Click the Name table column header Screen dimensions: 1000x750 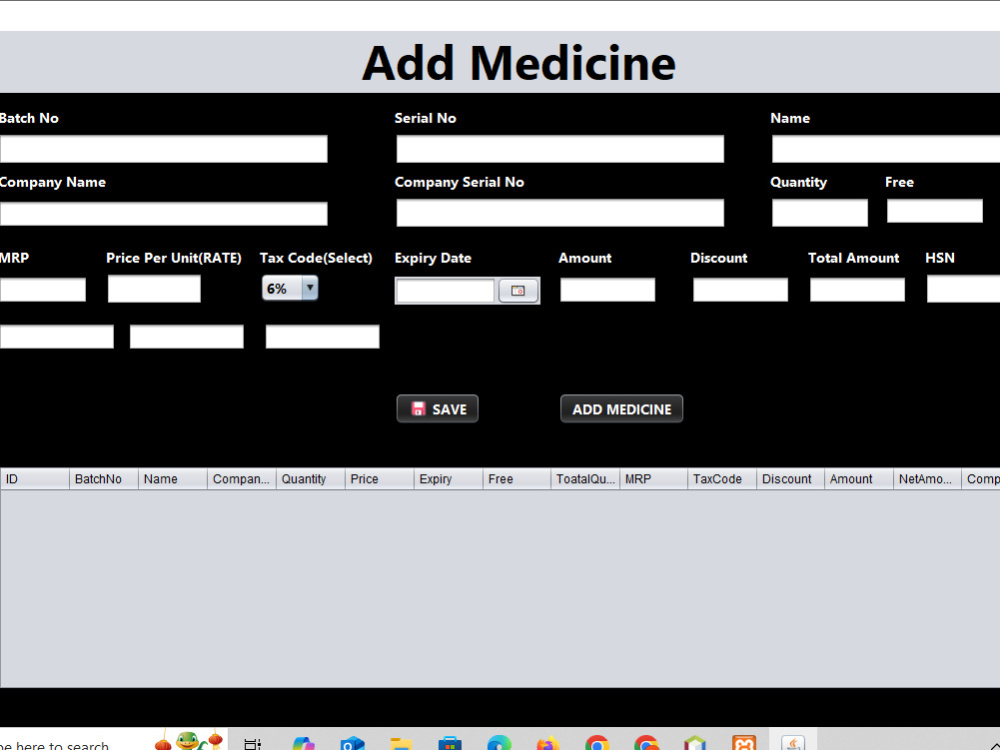(172, 479)
